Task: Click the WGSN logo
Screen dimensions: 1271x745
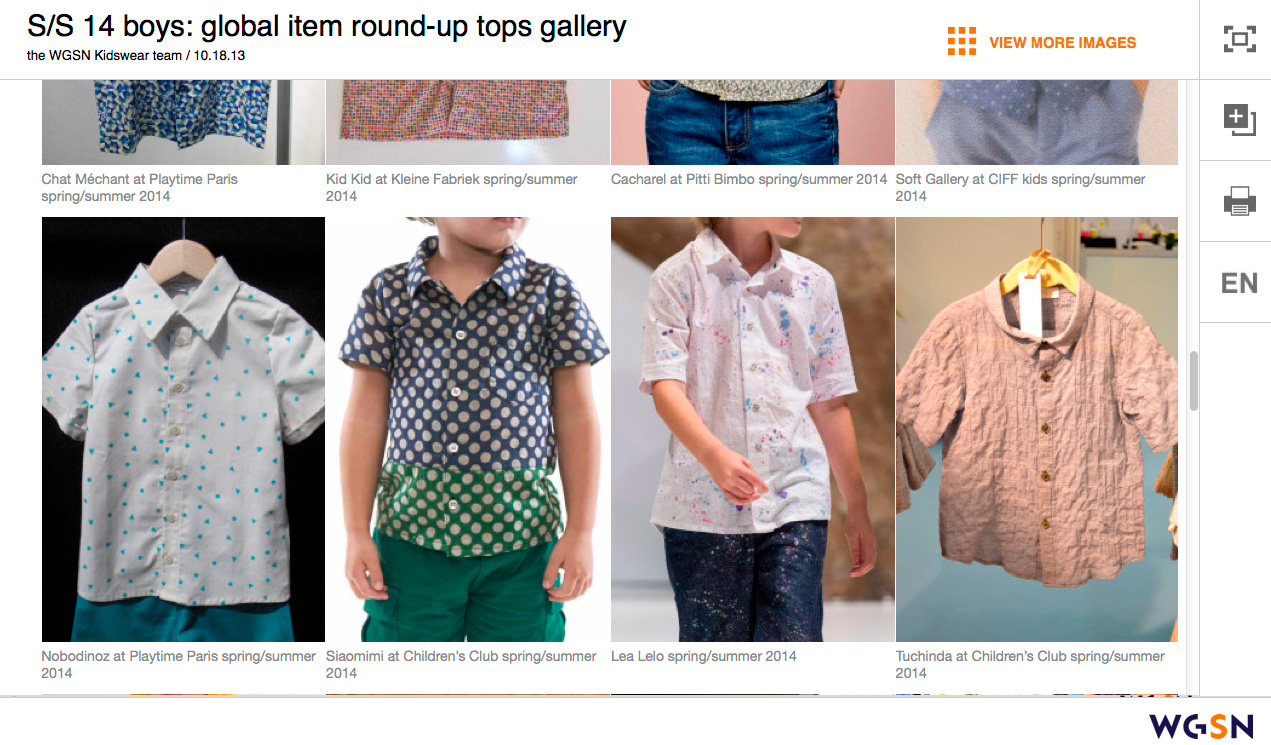Action: [x=1201, y=725]
